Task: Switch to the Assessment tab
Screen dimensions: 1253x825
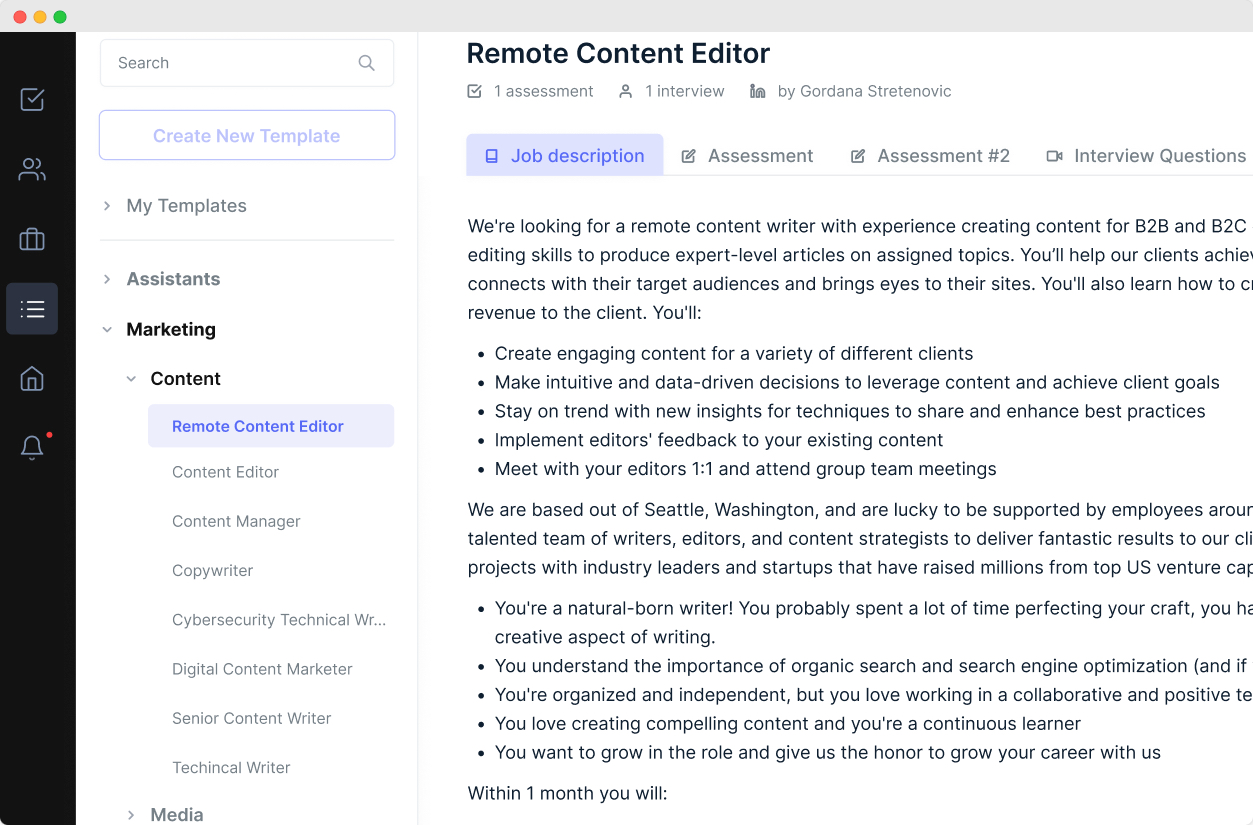Action: click(x=747, y=156)
